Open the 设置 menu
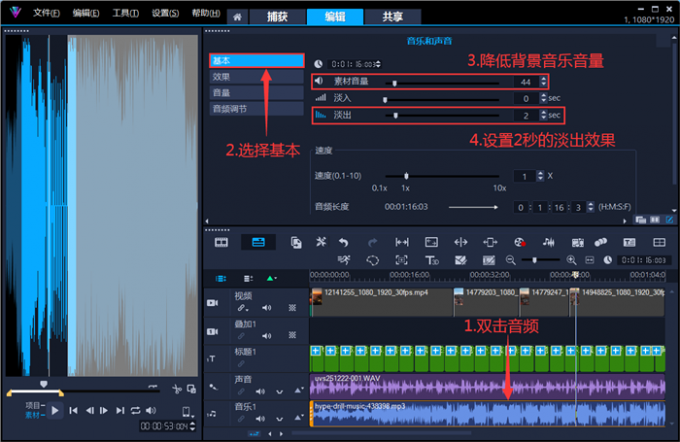Image resolution: width=680 pixels, height=442 pixels. (x=165, y=13)
